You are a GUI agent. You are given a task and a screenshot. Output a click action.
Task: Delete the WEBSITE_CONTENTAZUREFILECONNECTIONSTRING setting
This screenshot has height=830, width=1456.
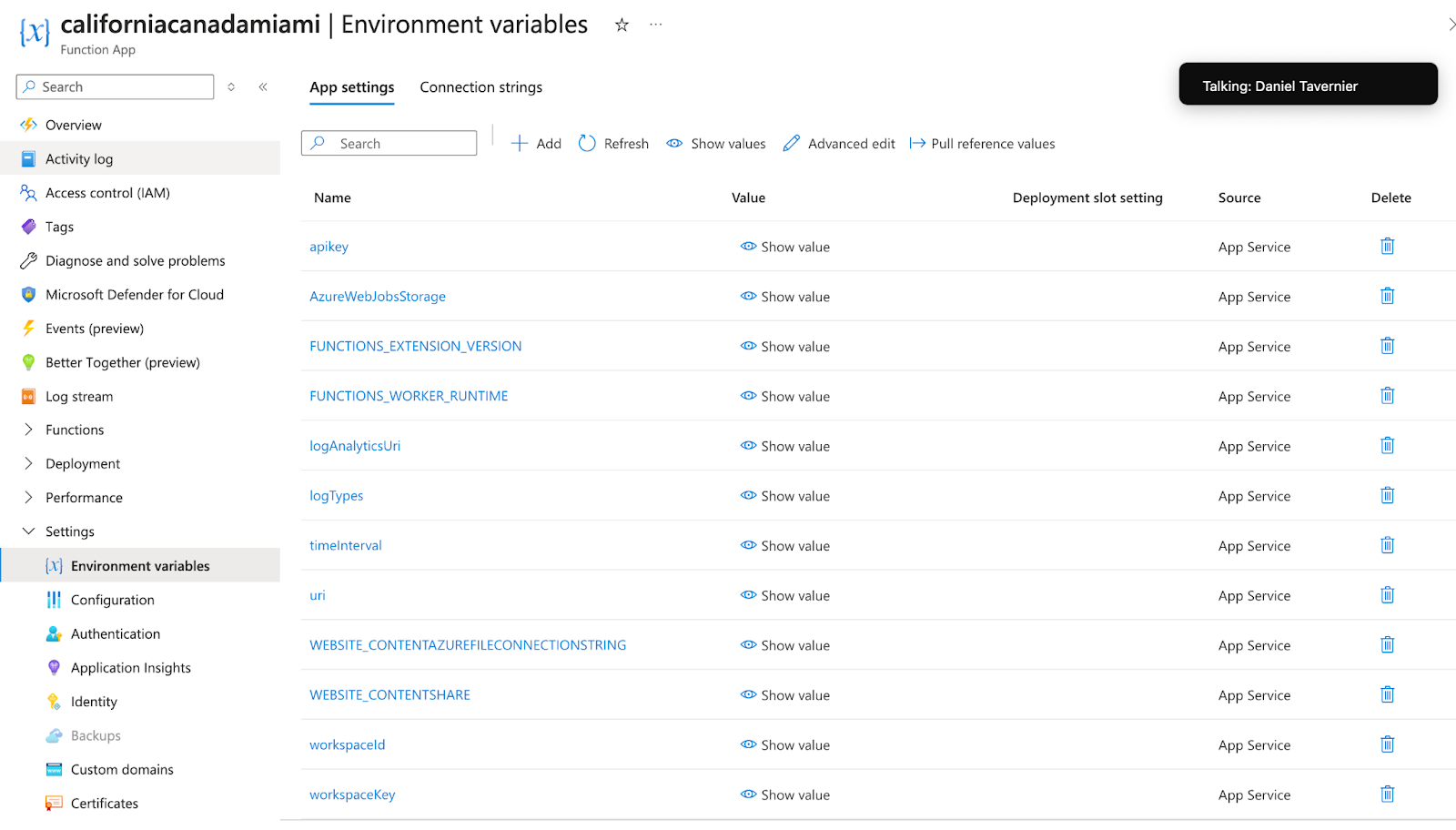pos(1387,644)
